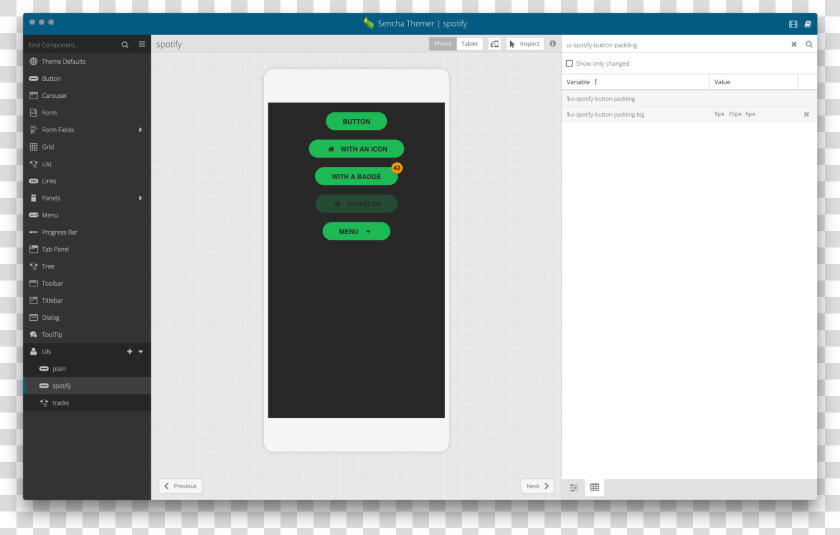Viewport: 840px width, 535px height.
Task: Switch to the table variables view icon
Action: click(595, 487)
